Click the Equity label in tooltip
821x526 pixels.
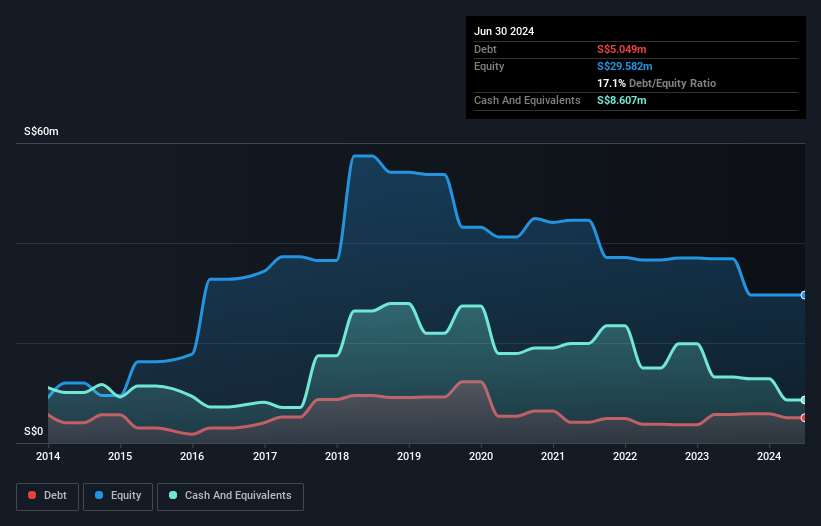(489, 66)
